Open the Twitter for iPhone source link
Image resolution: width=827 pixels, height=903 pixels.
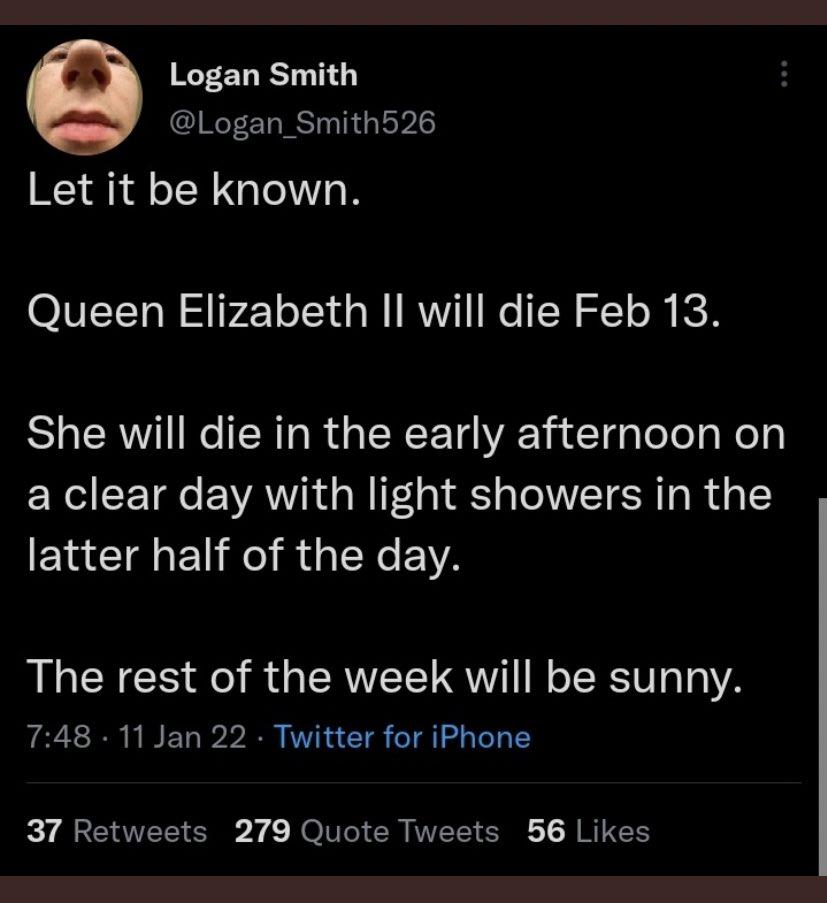[402, 738]
